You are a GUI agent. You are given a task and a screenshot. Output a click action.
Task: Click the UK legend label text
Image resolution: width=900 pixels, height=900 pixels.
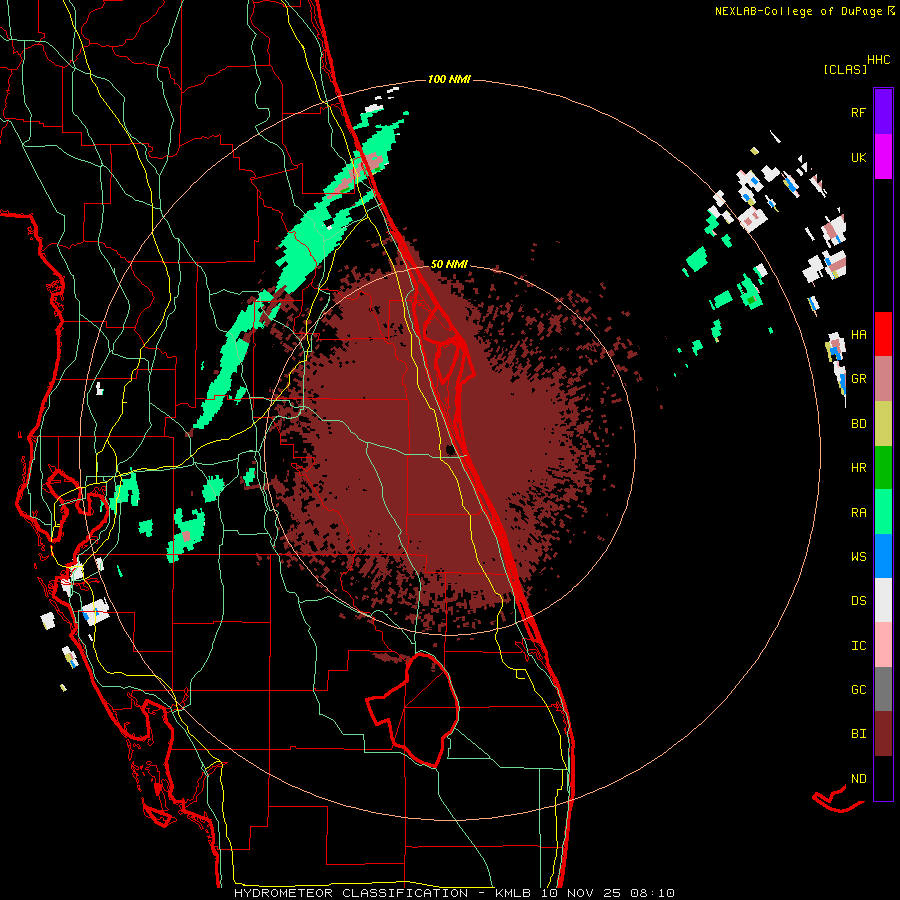tap(858, 157)
